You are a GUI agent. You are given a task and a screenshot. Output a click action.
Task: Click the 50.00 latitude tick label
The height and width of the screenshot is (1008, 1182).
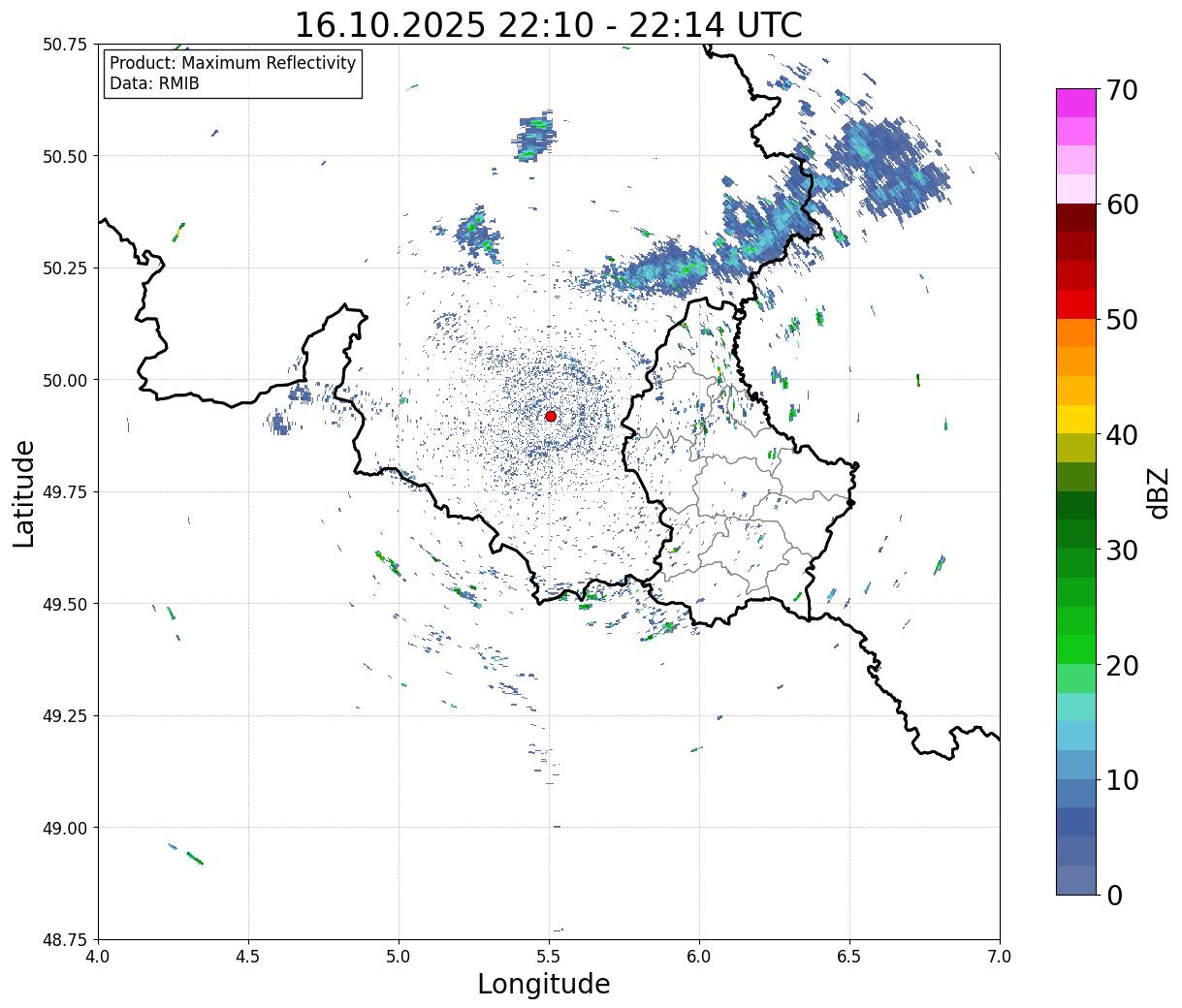click(x=65, y=380)
